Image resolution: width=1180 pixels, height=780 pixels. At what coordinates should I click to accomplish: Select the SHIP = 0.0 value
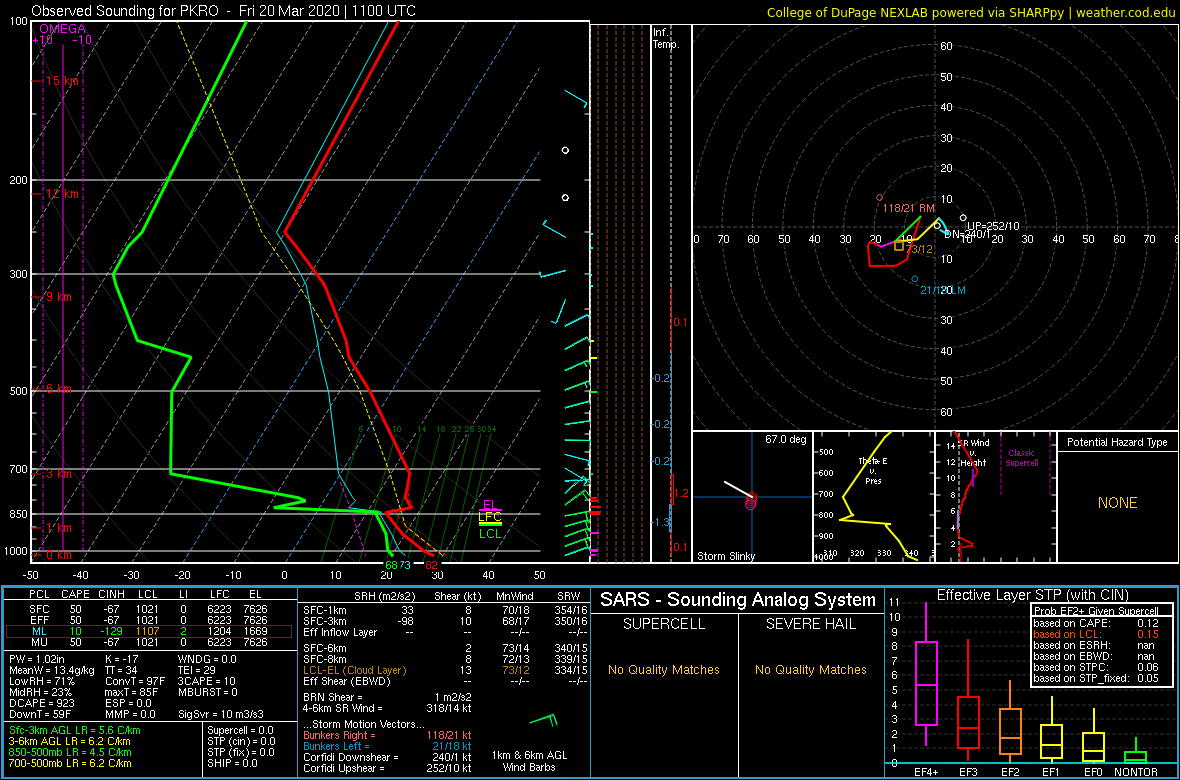[233, 763]
